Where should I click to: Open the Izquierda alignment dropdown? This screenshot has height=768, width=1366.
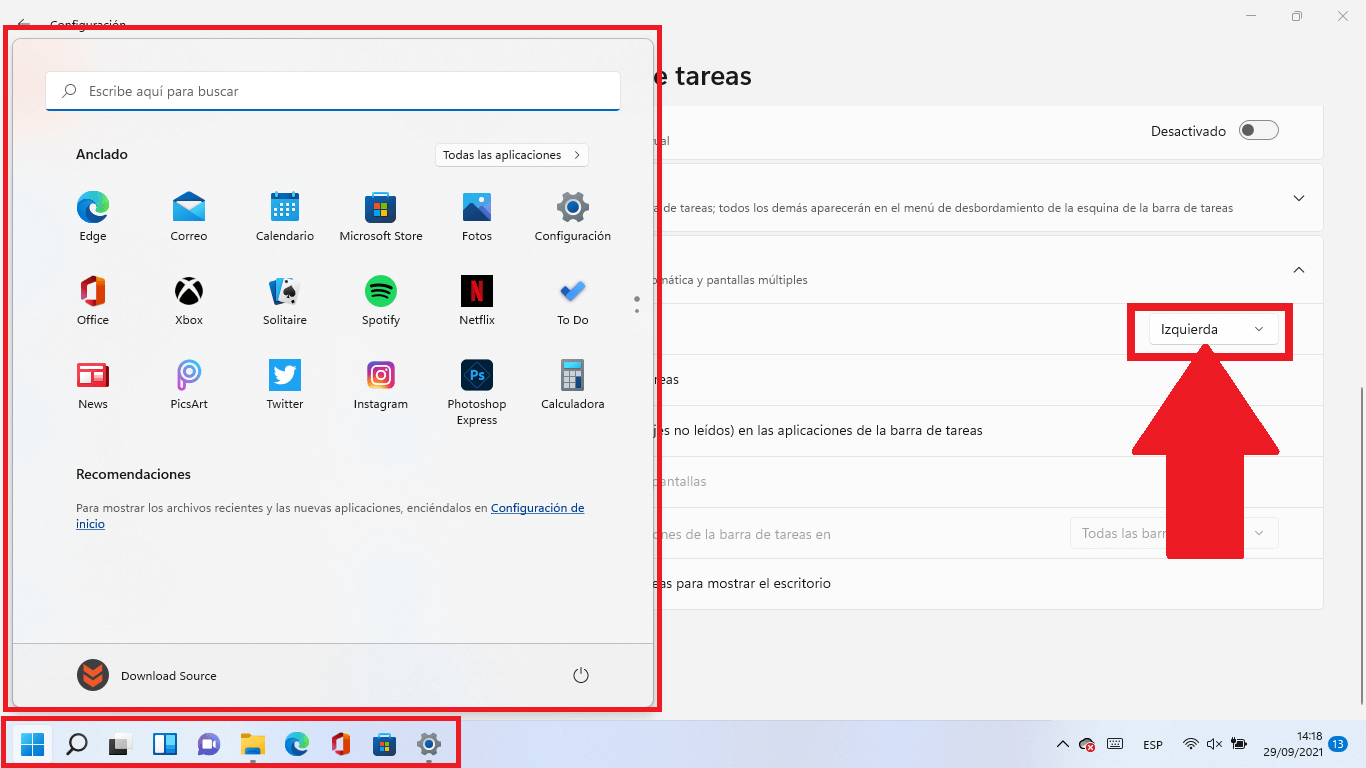[x=1214, y=329]
